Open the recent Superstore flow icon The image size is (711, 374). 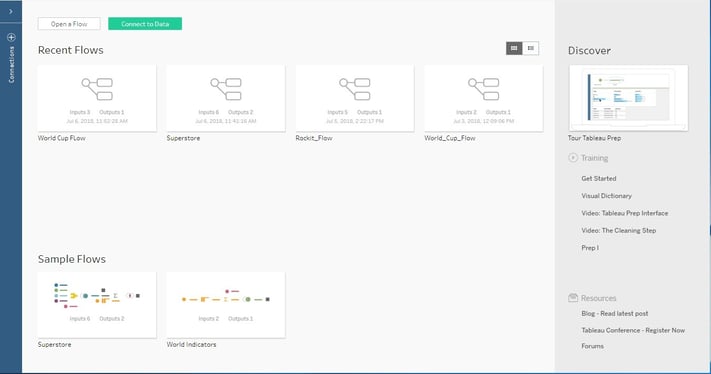point(226,89)
